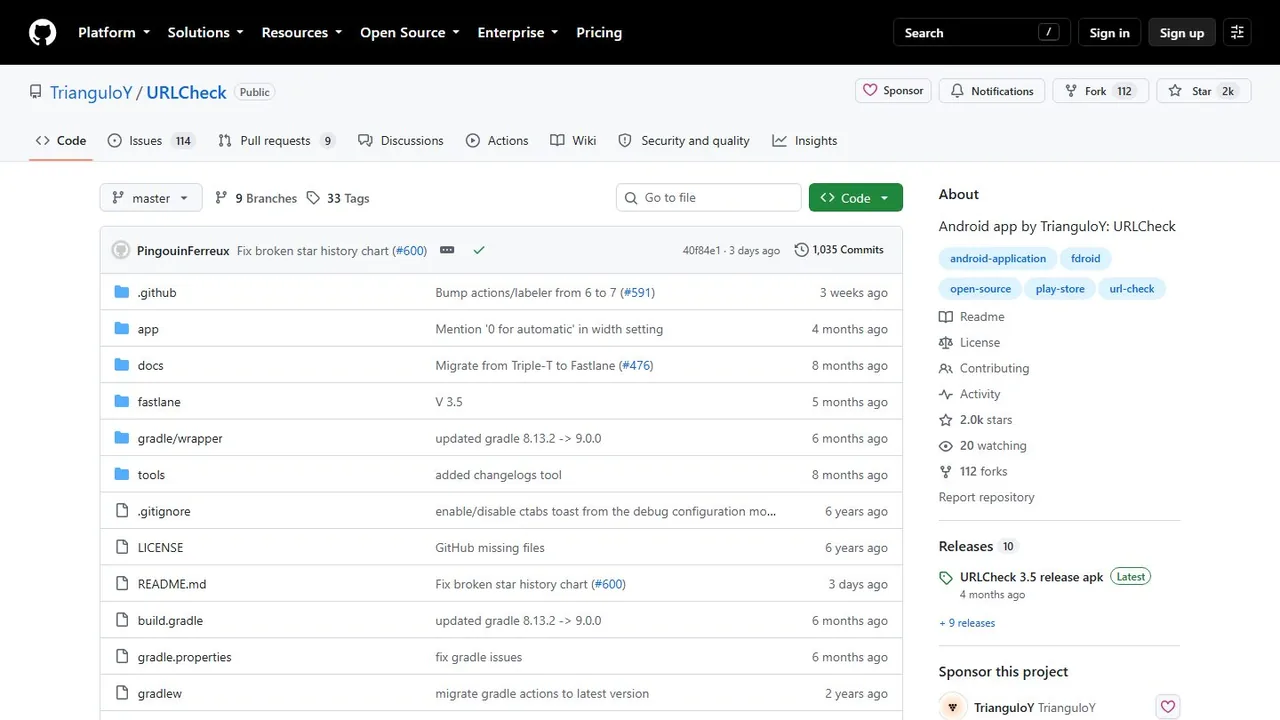Click the open-source topic tag
Image resolution: width=1280 pixels, height=720 pixels.
click(x=980, y=289)
